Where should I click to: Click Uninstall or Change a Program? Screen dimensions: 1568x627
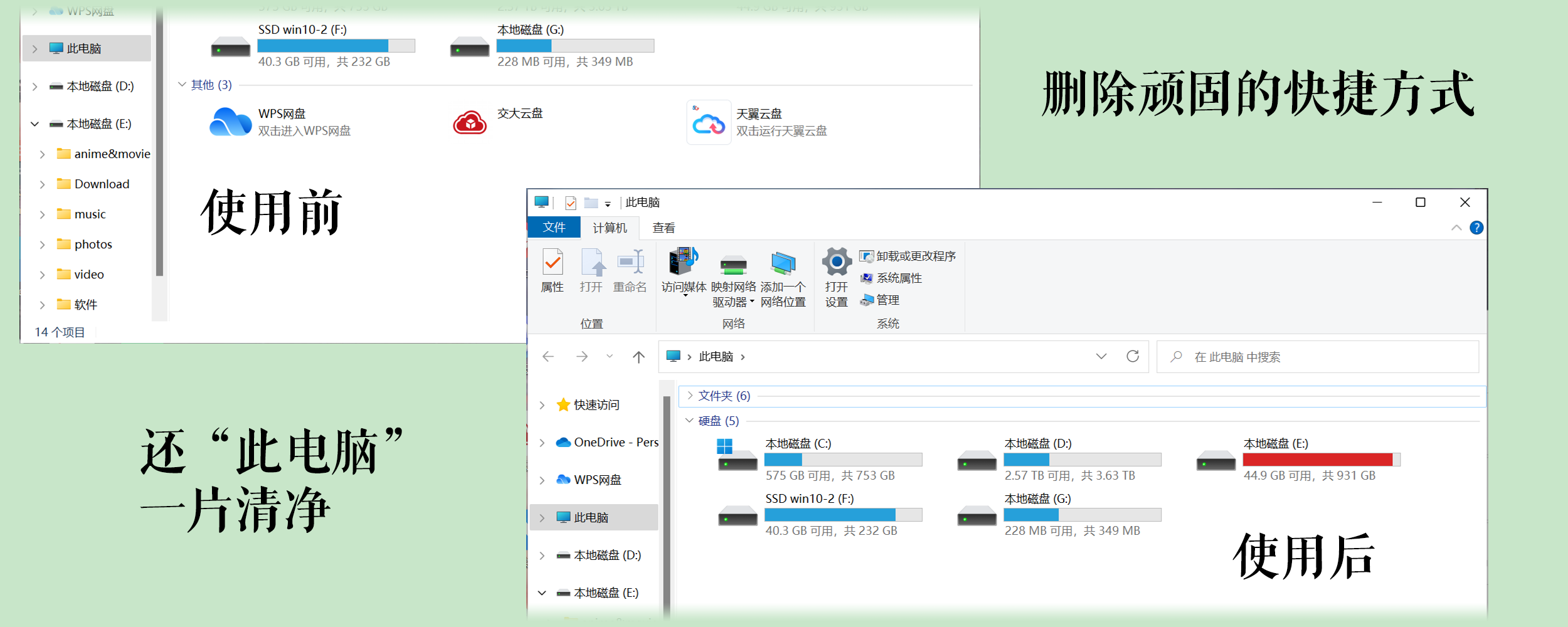tap(908, 256)
